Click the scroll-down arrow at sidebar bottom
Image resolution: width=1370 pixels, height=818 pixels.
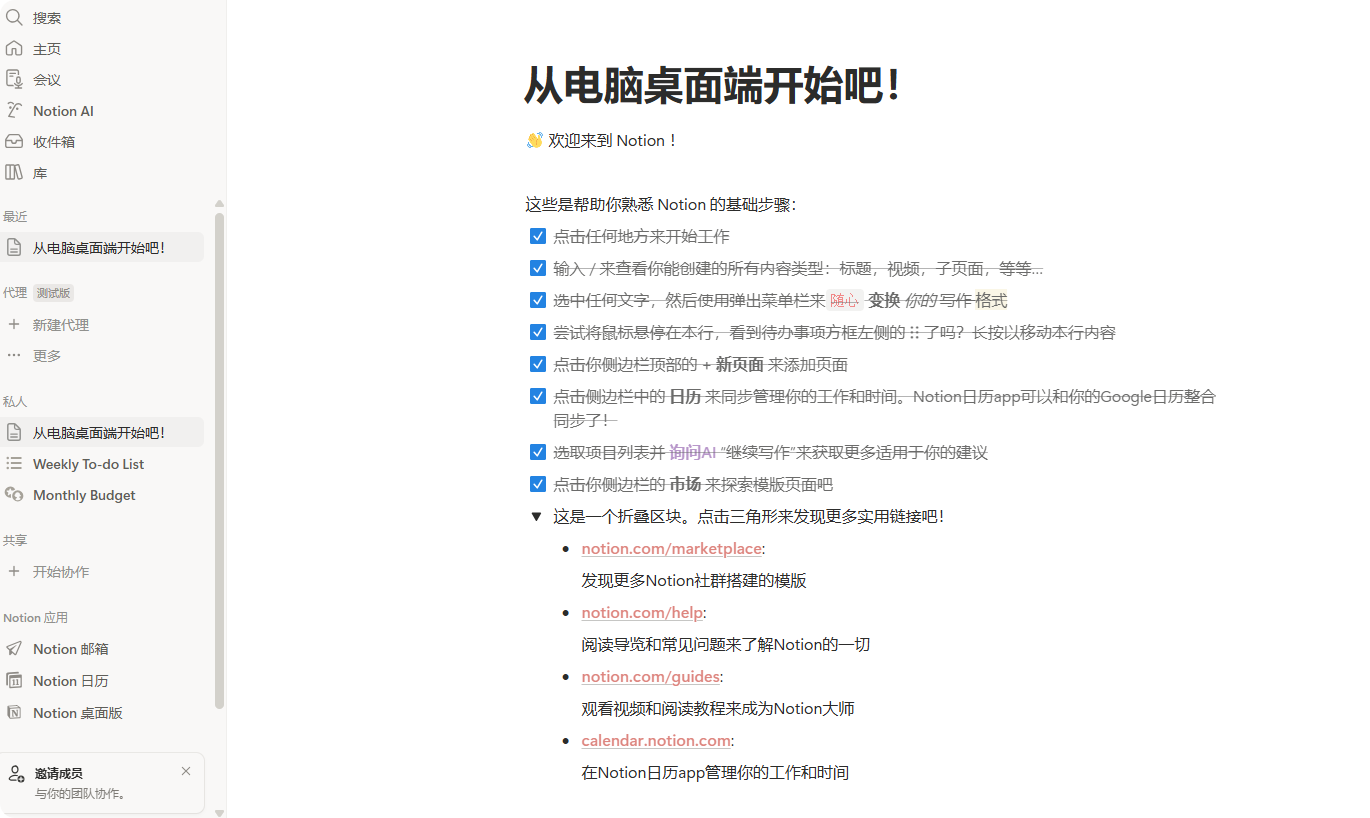[219, 811]
